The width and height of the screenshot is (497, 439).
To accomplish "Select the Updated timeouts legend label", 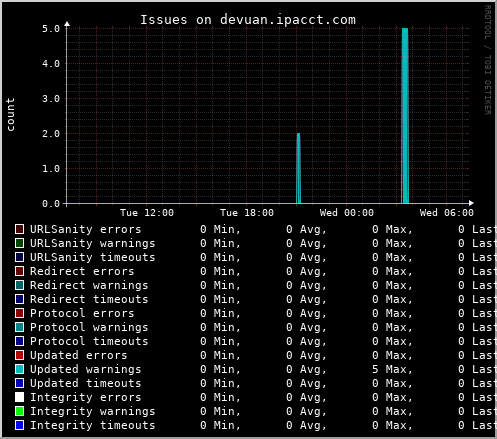I will point(86,383).
